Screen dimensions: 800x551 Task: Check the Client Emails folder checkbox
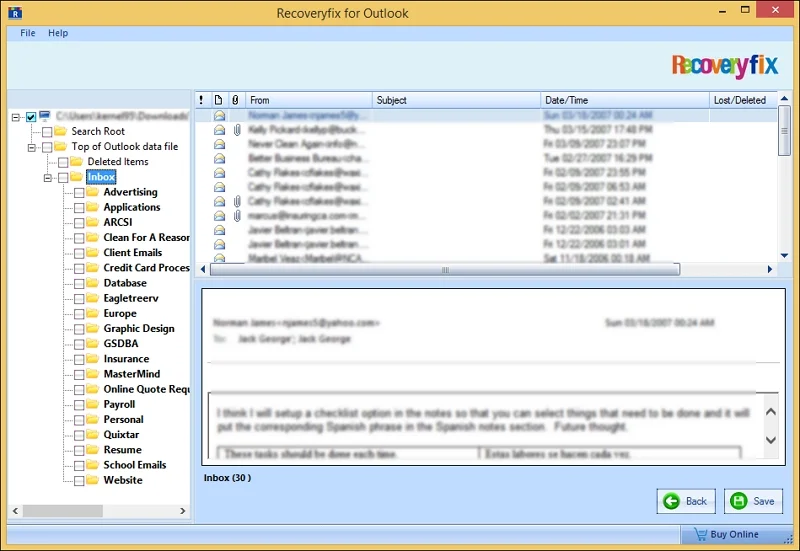(x=79, y=254)
